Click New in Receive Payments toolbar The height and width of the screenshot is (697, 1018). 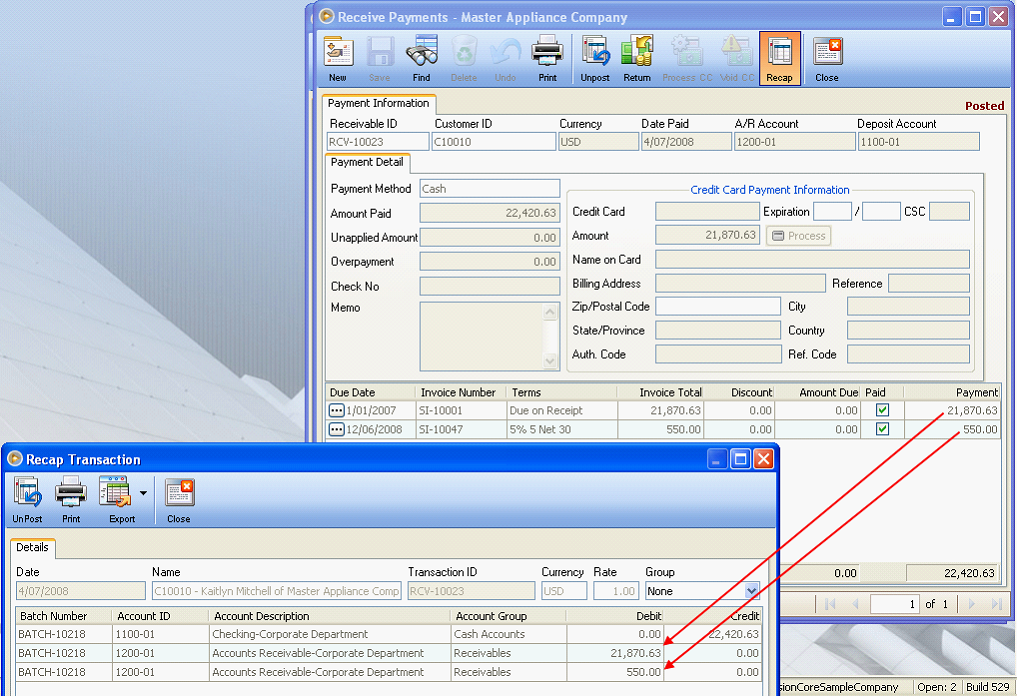tap(338, 59)
